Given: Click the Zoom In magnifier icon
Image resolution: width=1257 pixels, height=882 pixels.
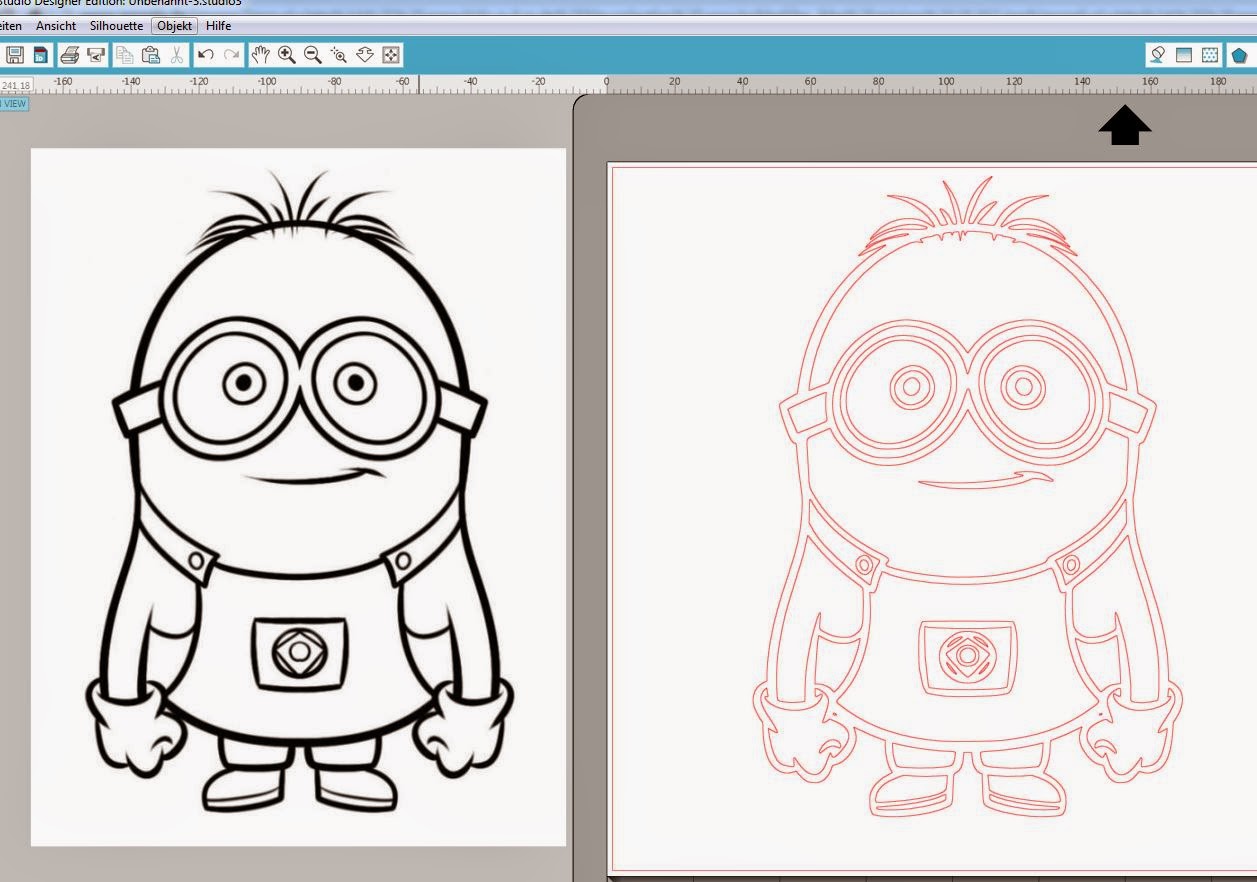Looking at the screenshot, I should click(287, 54).
